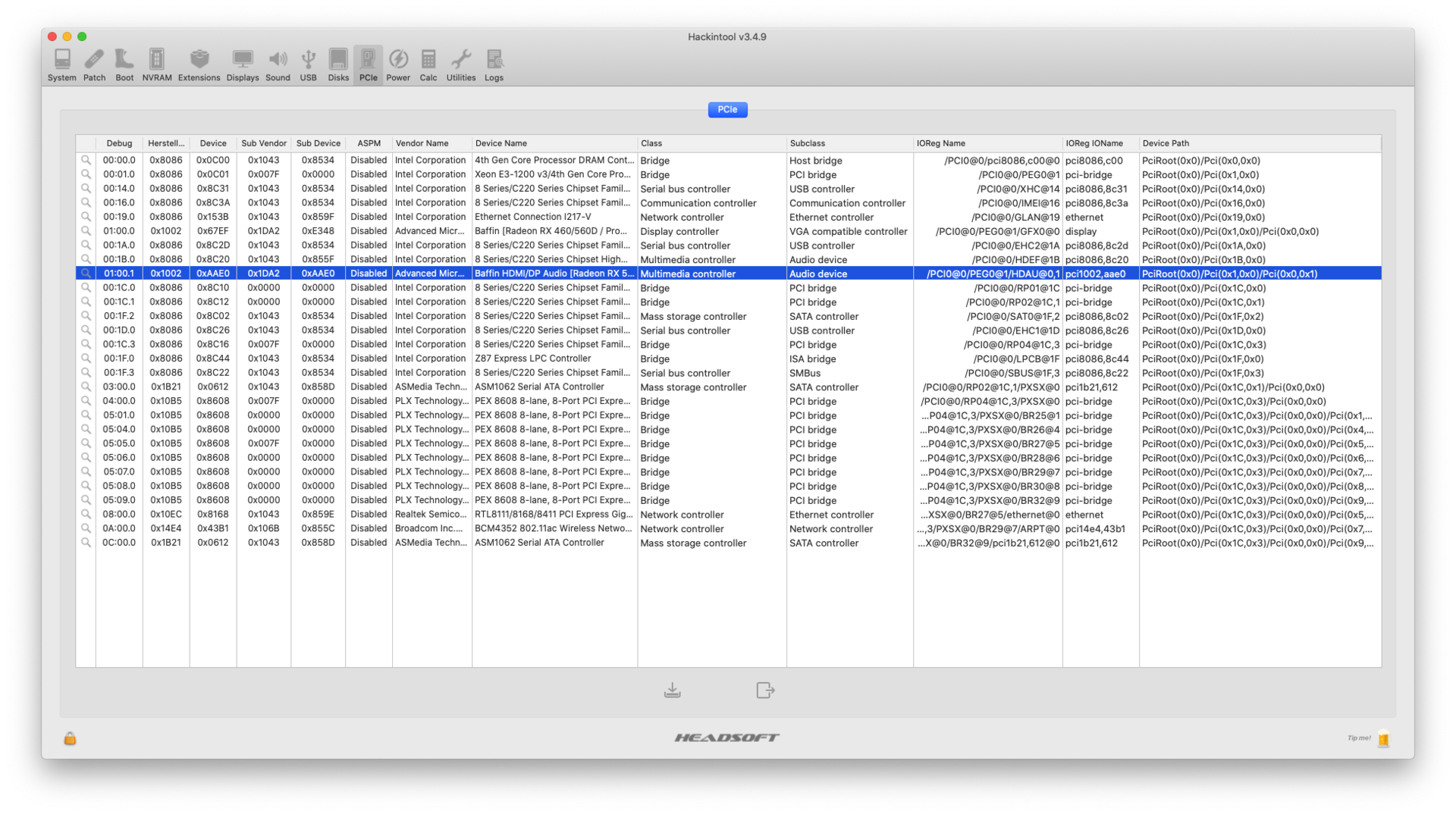Open the Utilities toolbar section

[x=461, y=65]
